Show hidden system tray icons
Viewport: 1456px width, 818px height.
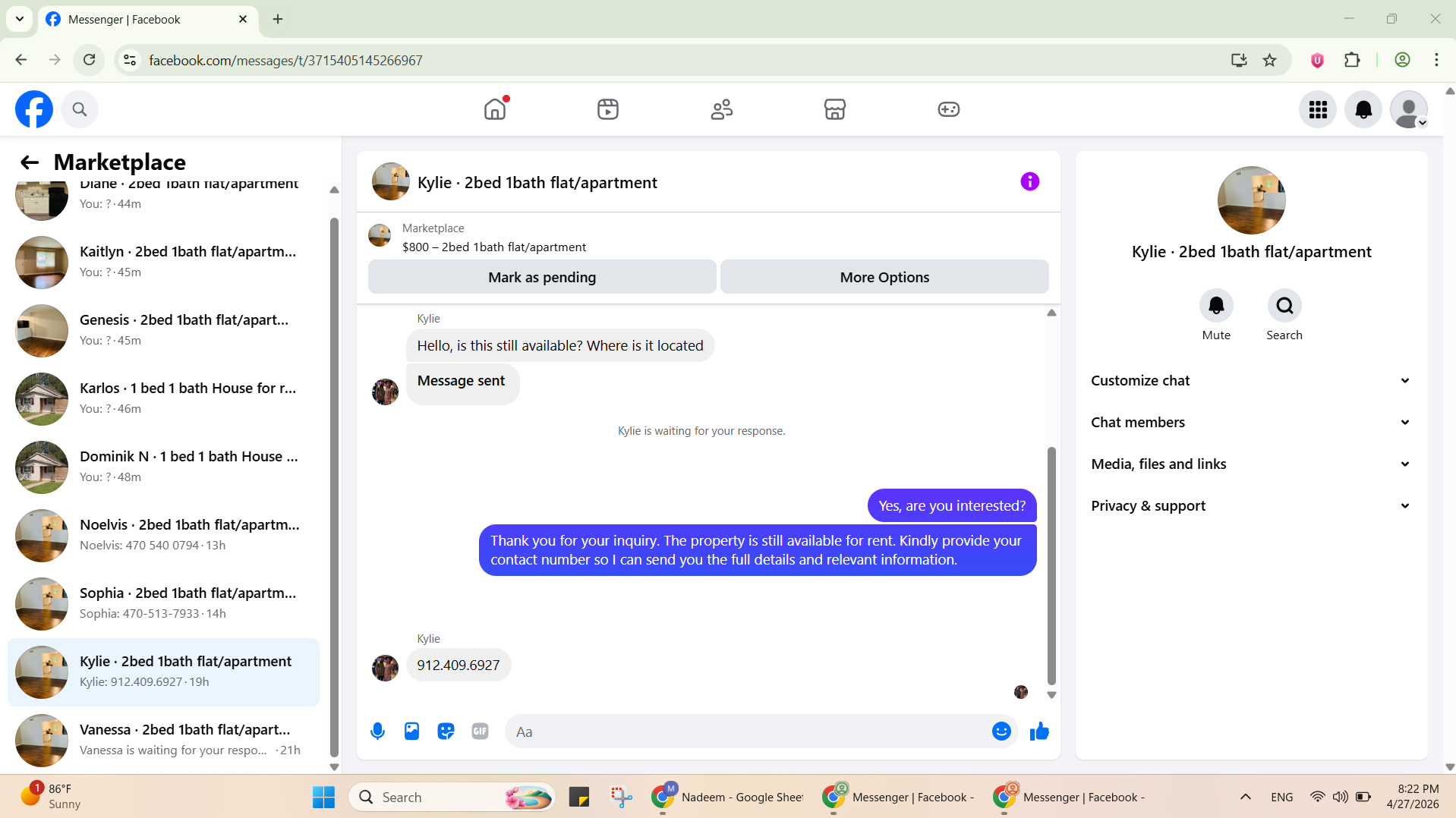click(1245, 797)
